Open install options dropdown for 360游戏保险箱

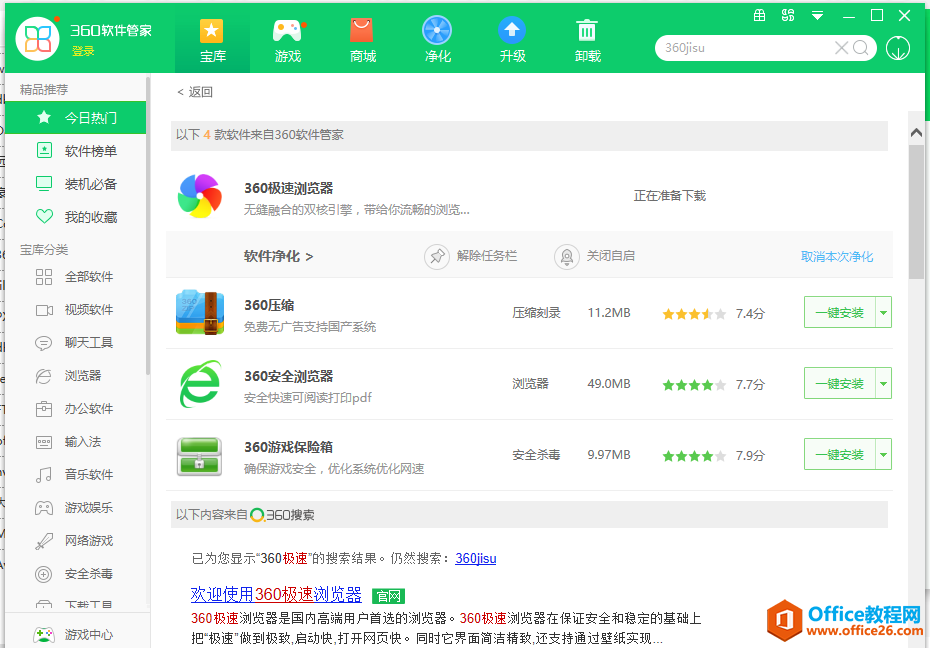(883, 455)
